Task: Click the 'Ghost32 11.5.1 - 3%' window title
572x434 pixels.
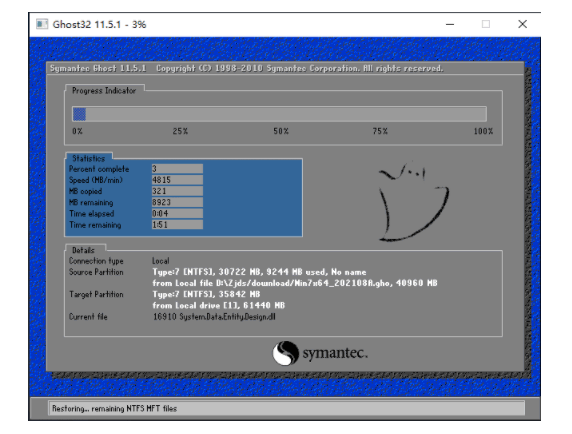Action: (x=99, y=24)
